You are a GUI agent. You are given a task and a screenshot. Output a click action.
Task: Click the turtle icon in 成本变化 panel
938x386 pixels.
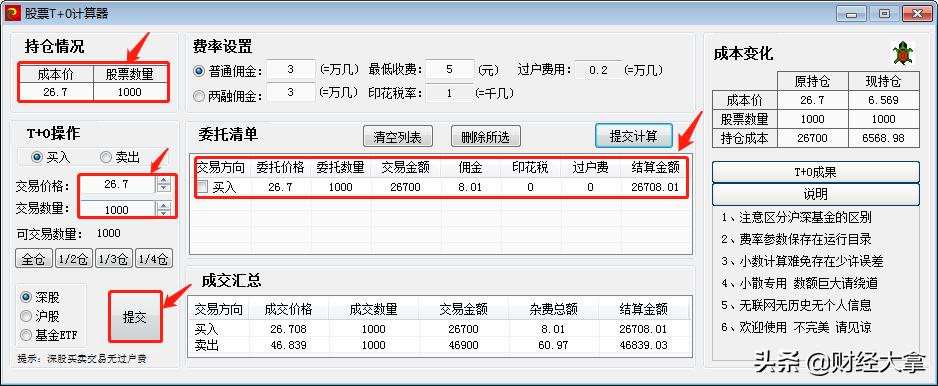[x=903, y=54]
